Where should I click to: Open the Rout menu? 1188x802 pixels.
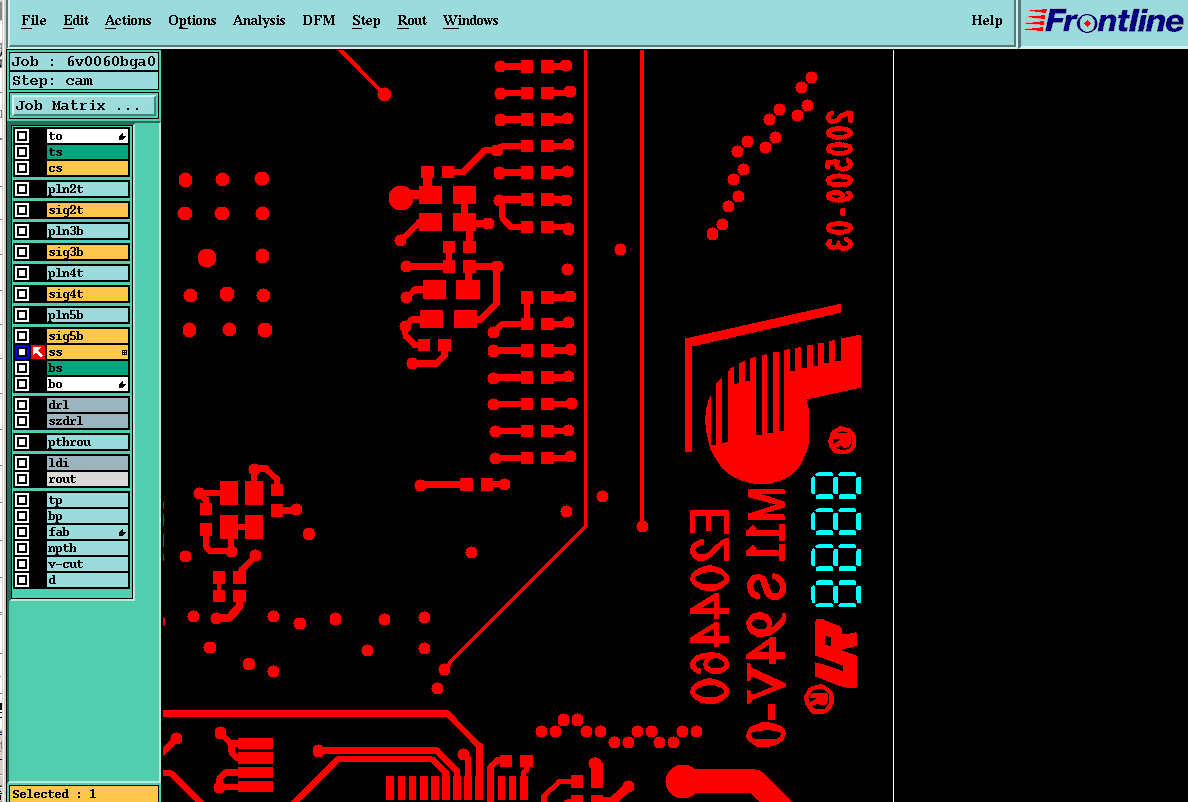coord(412,20)
